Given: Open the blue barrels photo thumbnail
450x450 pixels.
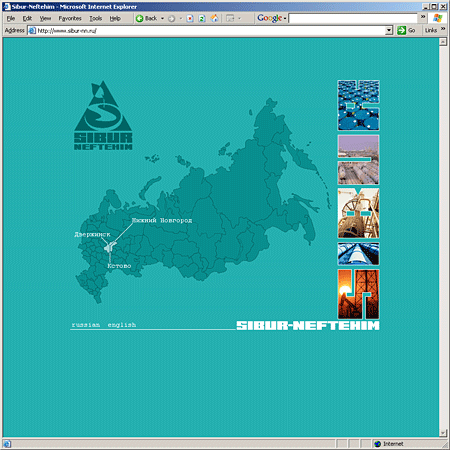Looking at the screenshot, I should tap(358, 105).
